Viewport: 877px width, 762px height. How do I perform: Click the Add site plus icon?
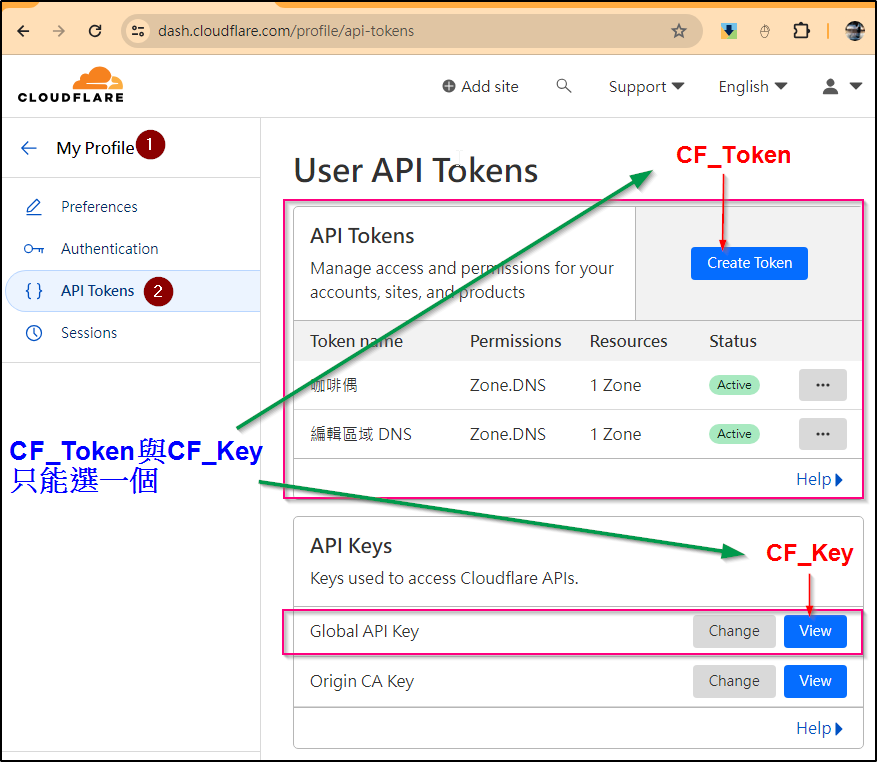(x=449, y=86)
